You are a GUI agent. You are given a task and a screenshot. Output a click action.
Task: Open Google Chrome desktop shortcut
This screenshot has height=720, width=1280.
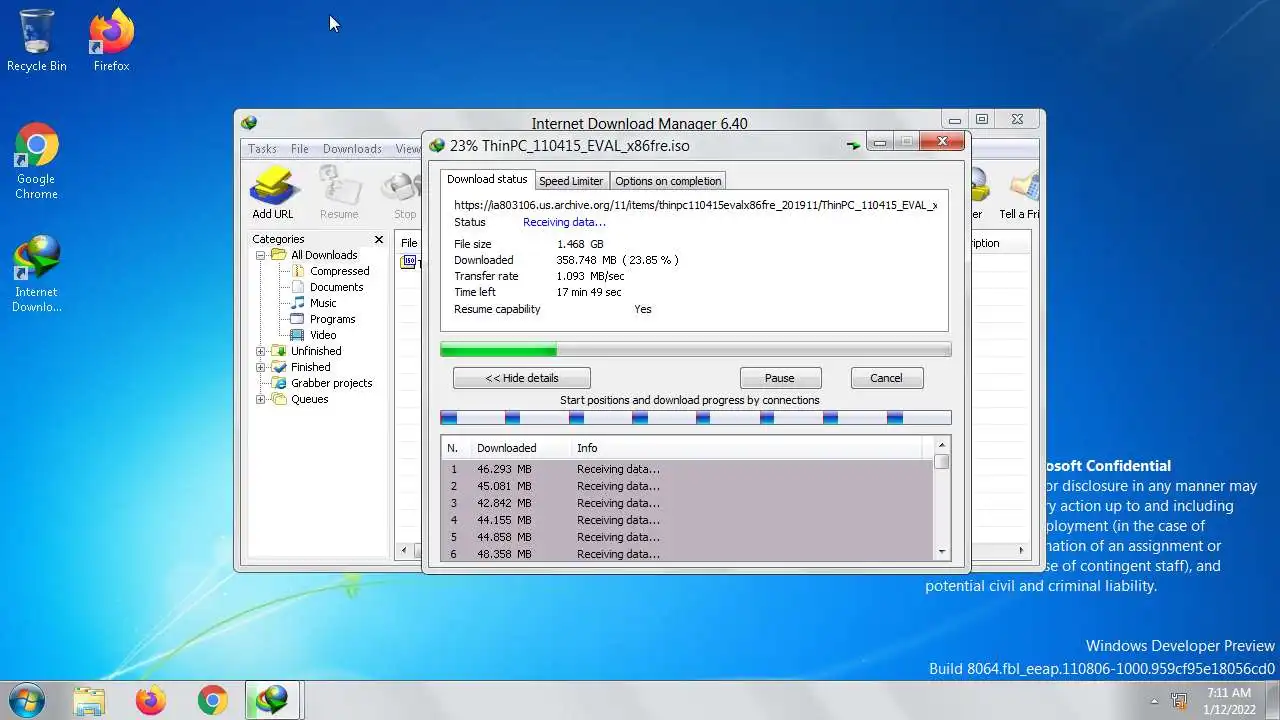[x=37, y=161]
